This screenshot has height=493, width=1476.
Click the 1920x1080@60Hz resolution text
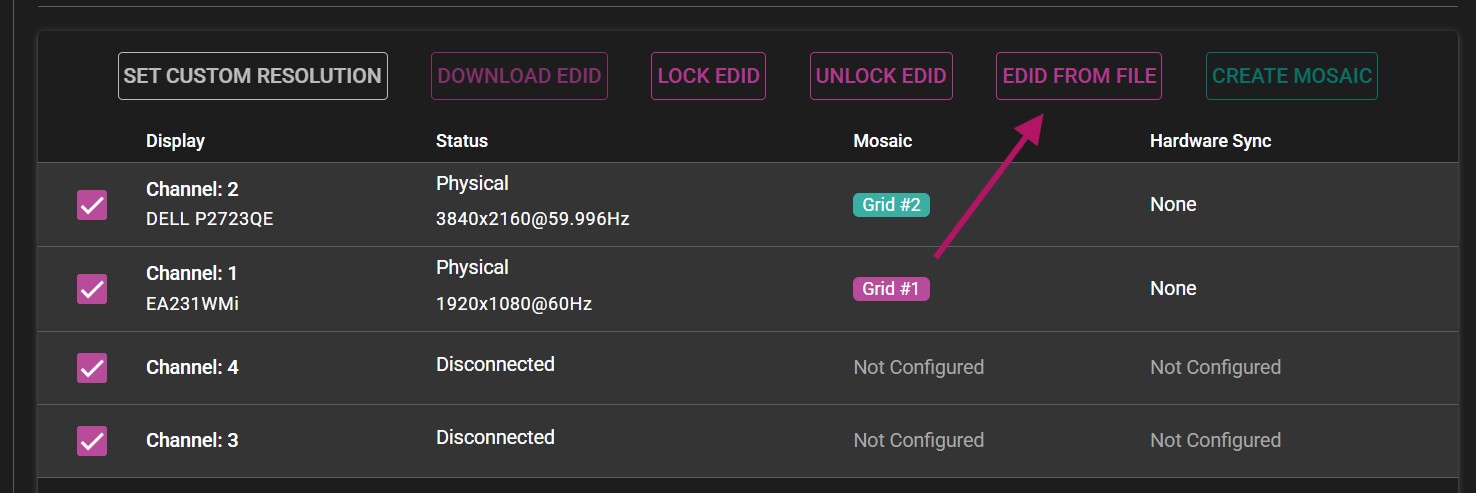513,303
